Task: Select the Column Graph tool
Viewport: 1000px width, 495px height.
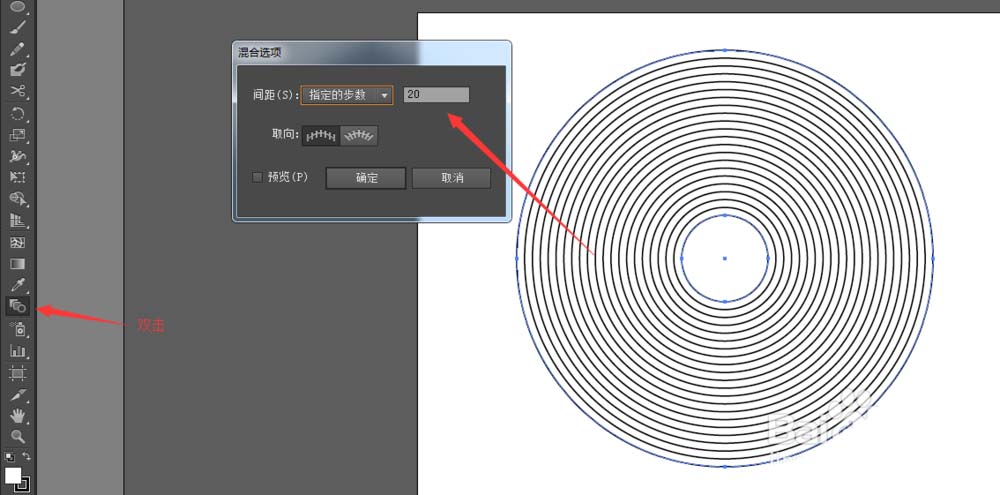Action: 18,351
